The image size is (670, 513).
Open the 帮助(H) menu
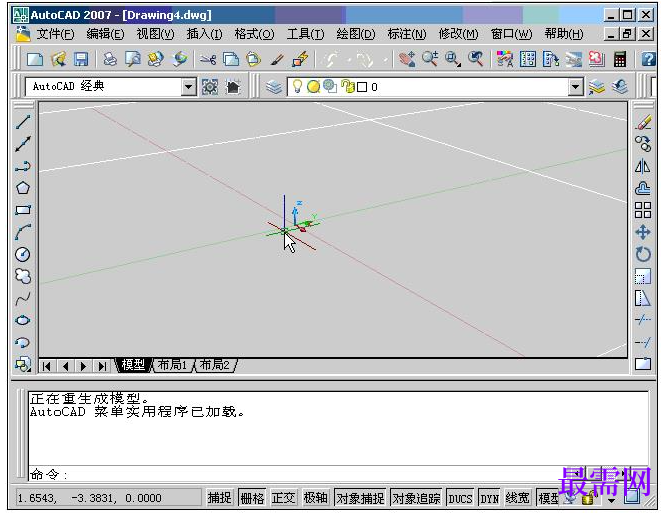coord(564,34)
